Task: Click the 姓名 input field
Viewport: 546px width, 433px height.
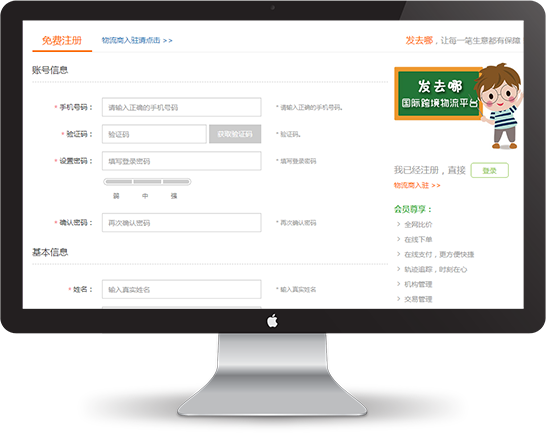Action: (x=181, y=289)
